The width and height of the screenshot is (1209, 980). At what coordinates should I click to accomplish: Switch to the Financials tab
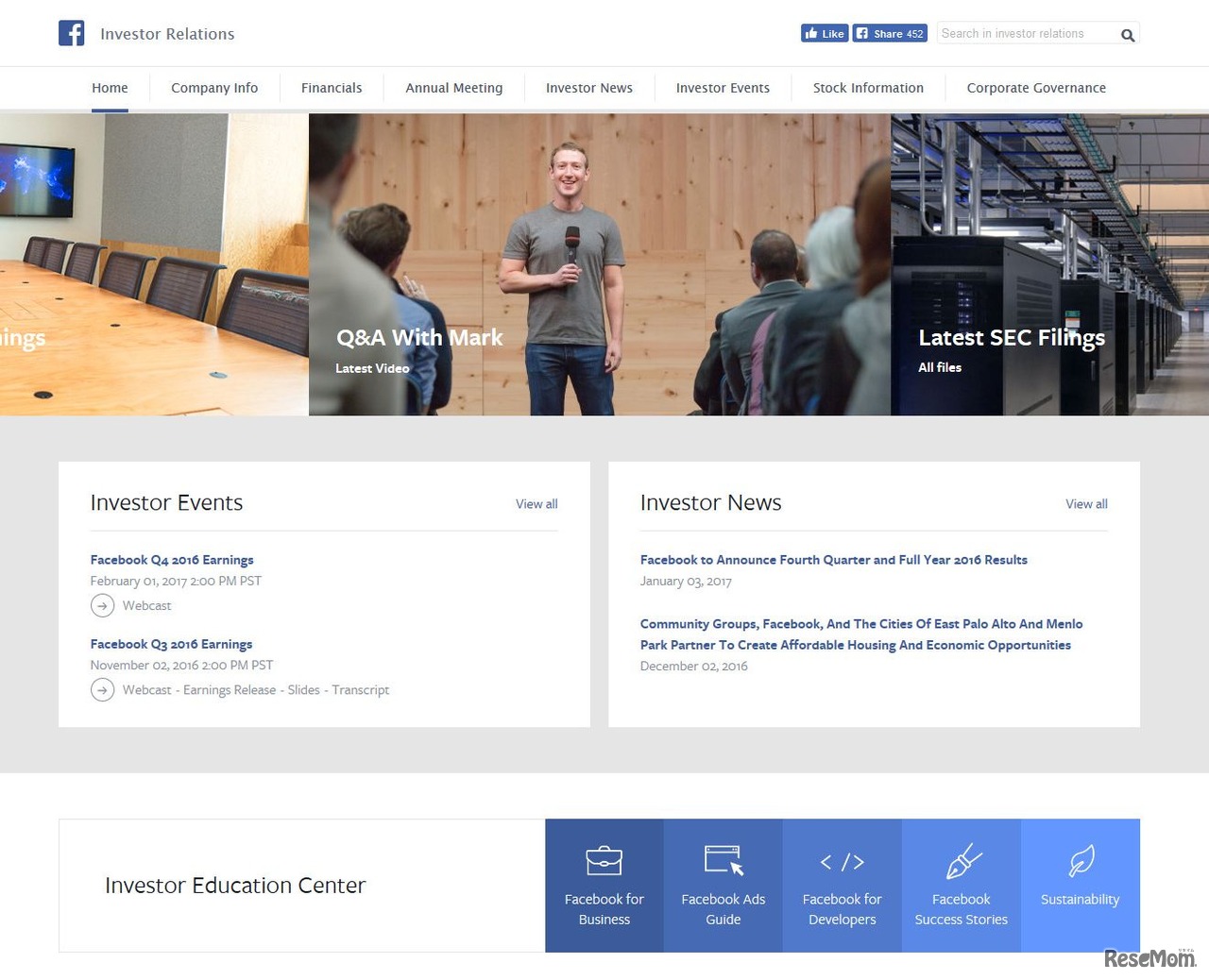coord(331,88)
